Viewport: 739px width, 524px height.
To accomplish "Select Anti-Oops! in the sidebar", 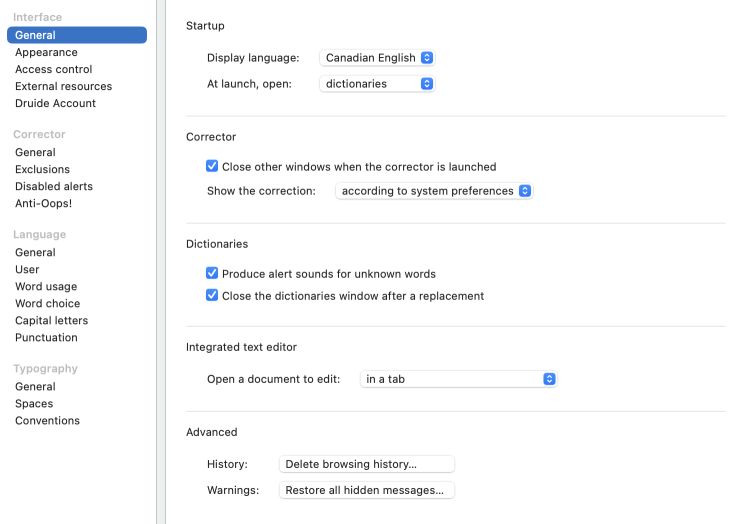I will [x=43, y=203].
